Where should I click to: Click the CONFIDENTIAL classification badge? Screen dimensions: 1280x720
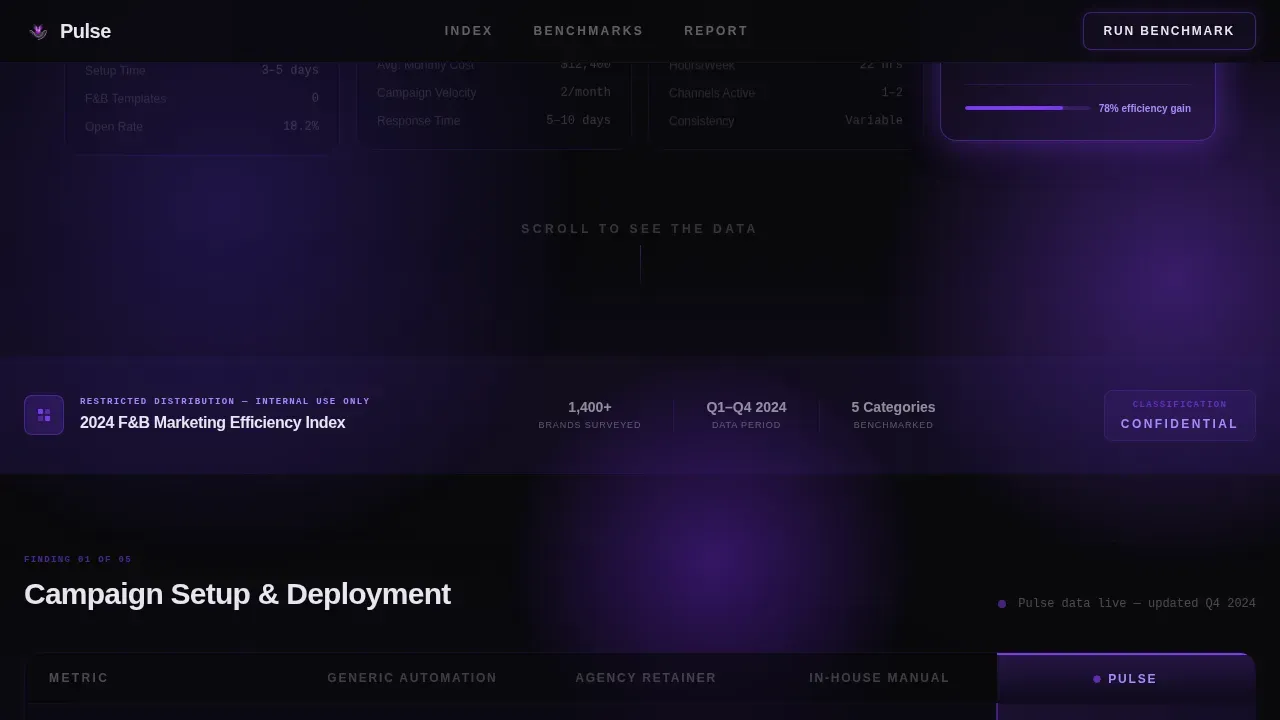pos(1180,415)
